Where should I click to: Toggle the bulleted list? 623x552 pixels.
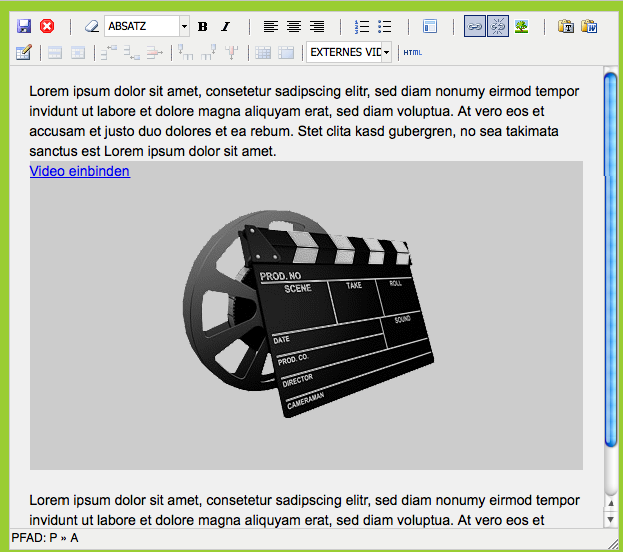click(x=385, y=27)
